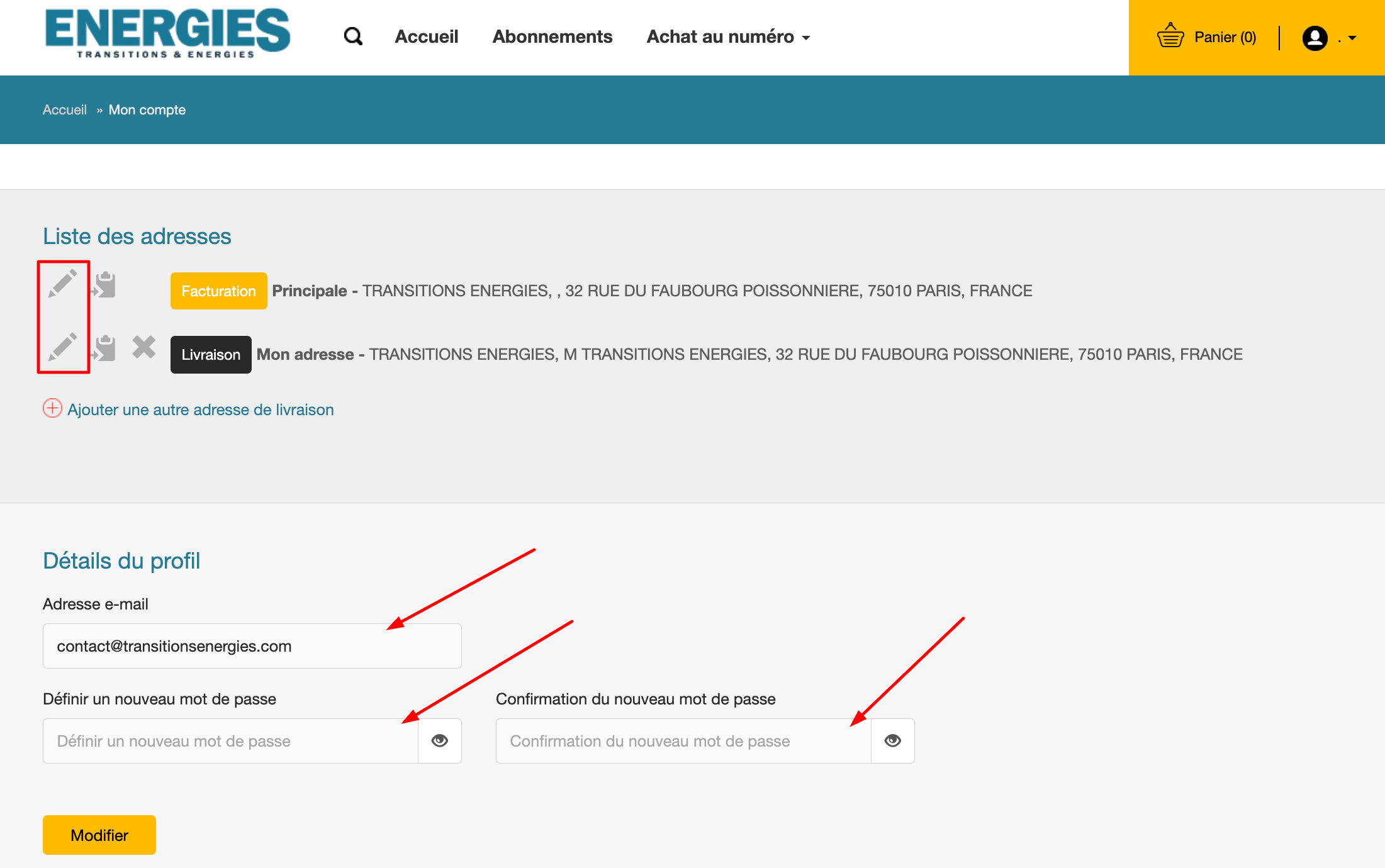Open the Accueil menu item
Screen dimensions: 1385x868
click(426, 36)
